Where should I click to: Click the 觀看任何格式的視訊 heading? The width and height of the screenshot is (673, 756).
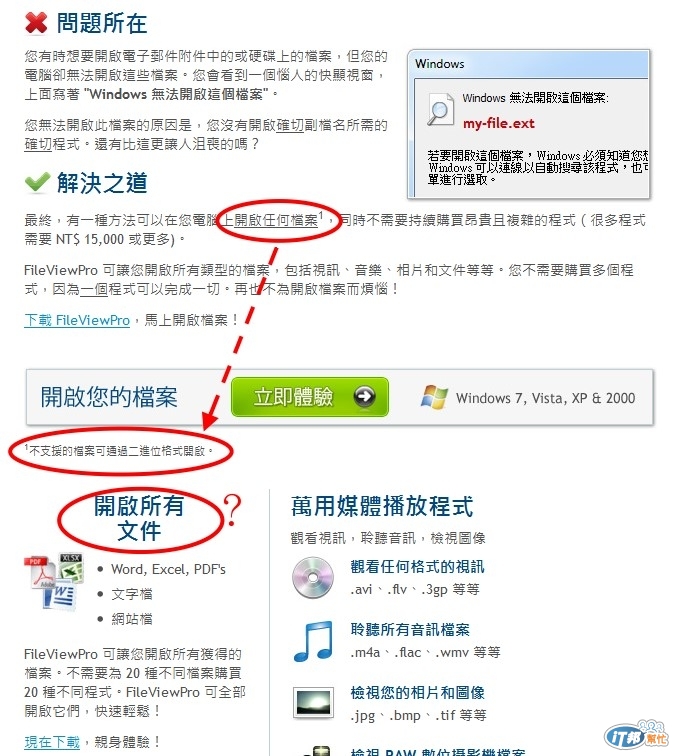point(417,567)
